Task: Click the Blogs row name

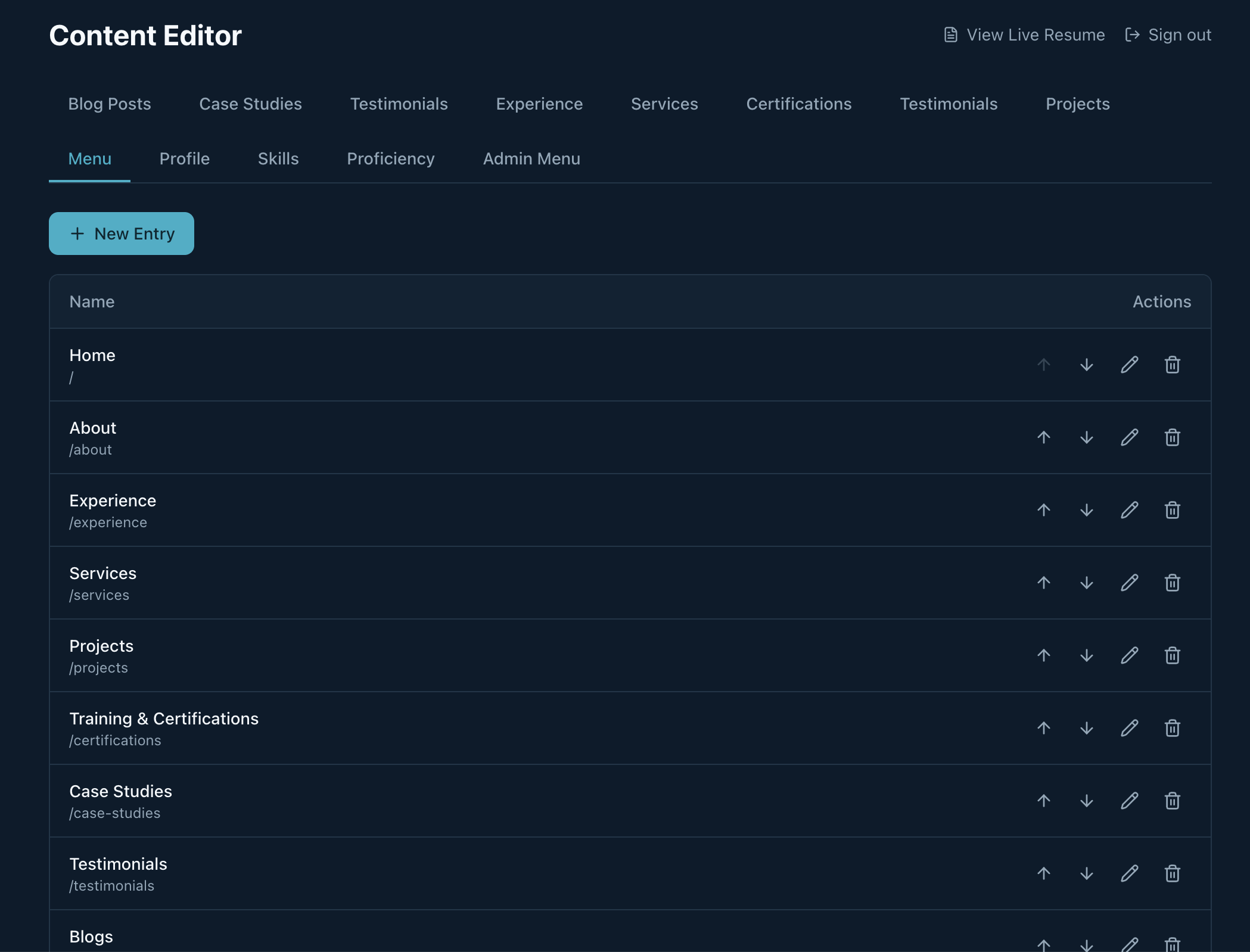Action: (x=91, y=937)
